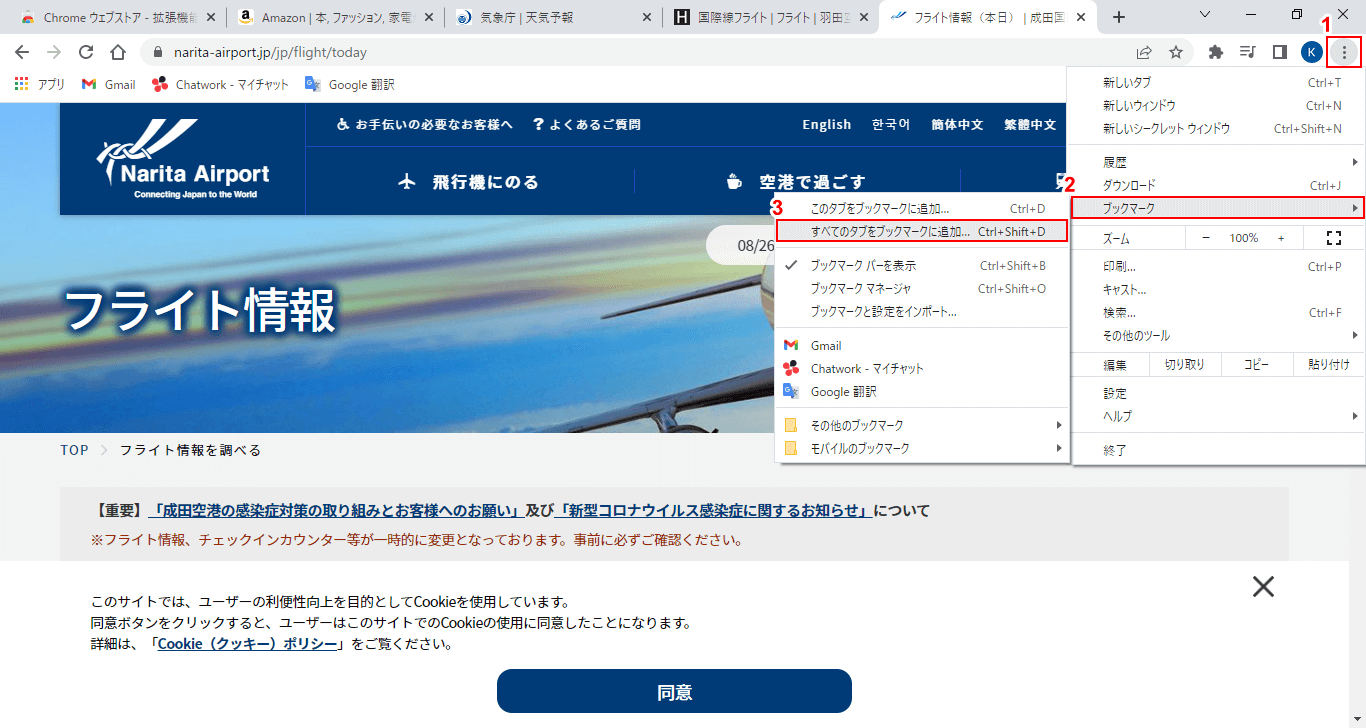Increase zoom with the plus button
The width and height of the screenshot is (1366, 728).
(1281, 238)
